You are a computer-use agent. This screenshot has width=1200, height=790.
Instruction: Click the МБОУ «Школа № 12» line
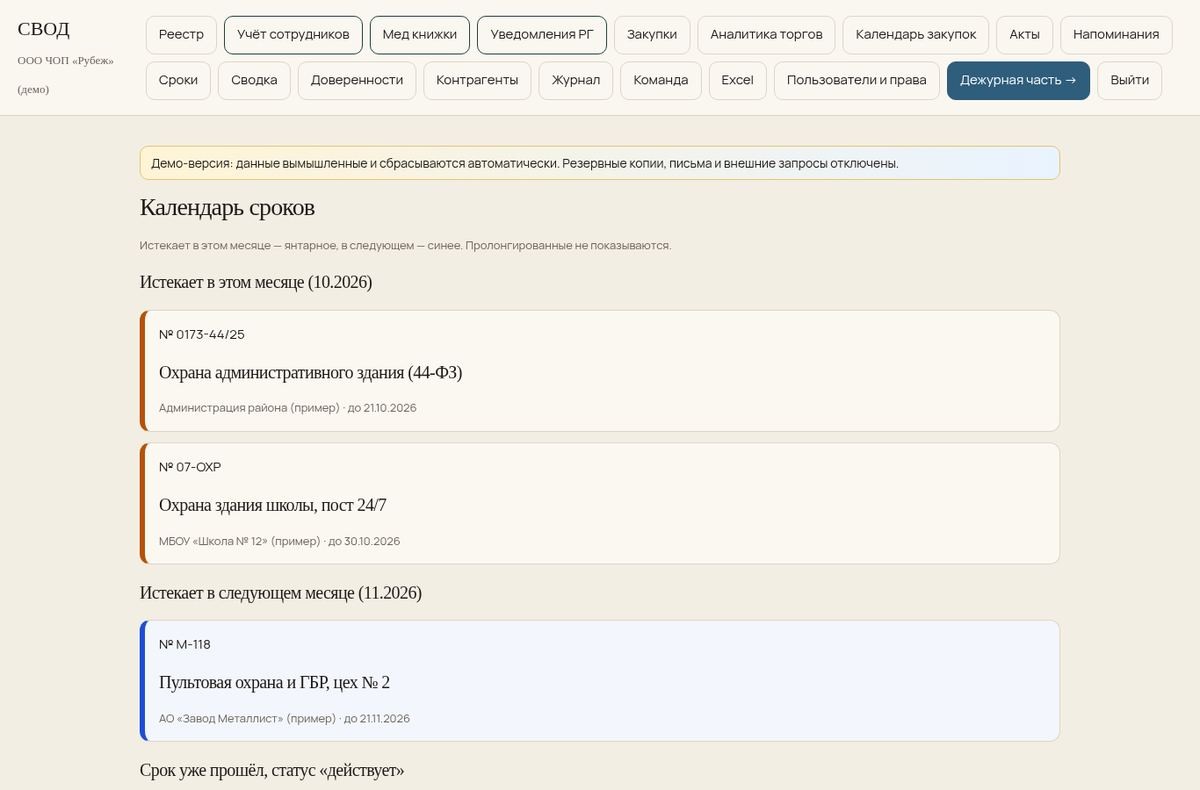point(279,541)
